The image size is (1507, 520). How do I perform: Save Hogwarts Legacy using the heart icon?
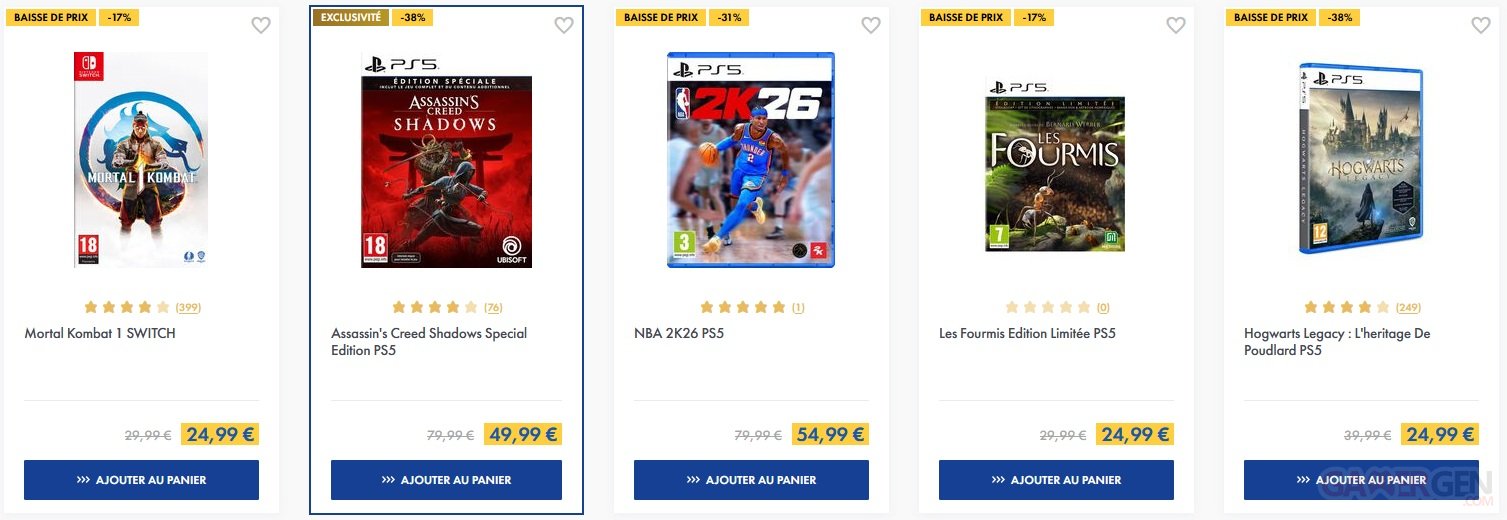pyautogui.click(x=1481, y=26)
